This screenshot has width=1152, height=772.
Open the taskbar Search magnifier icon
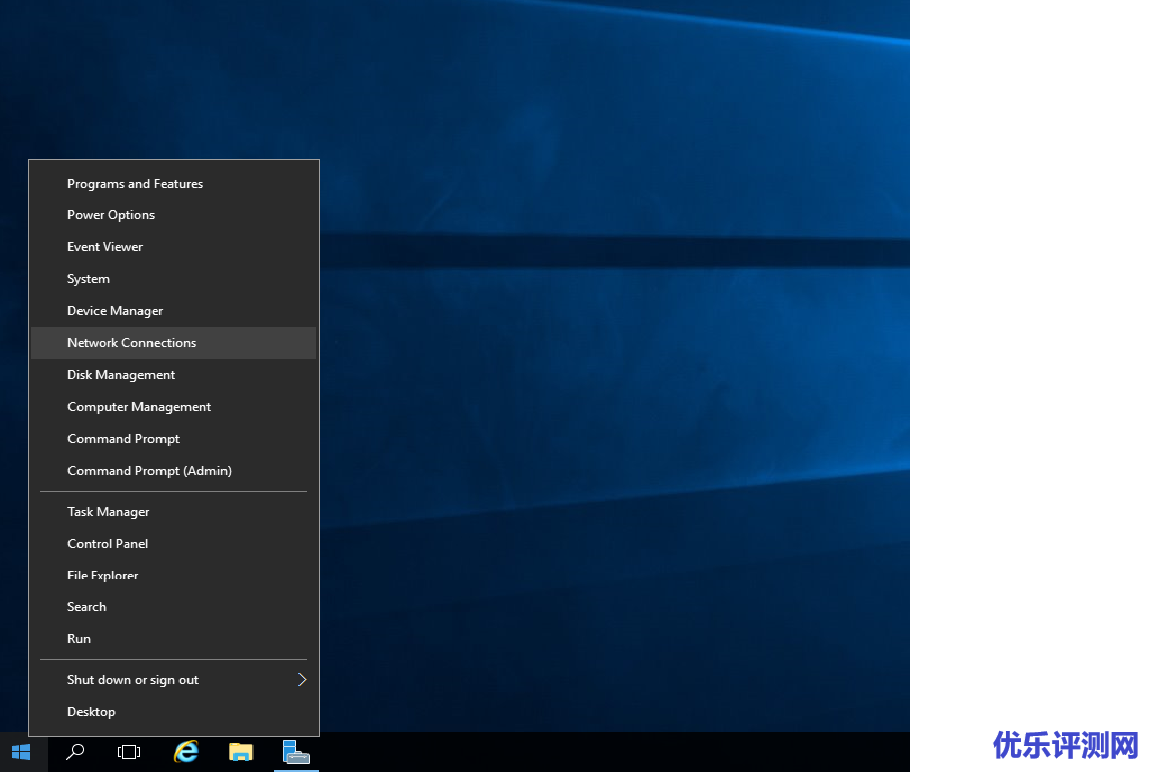pyautogui.click(x=75, y=752)
